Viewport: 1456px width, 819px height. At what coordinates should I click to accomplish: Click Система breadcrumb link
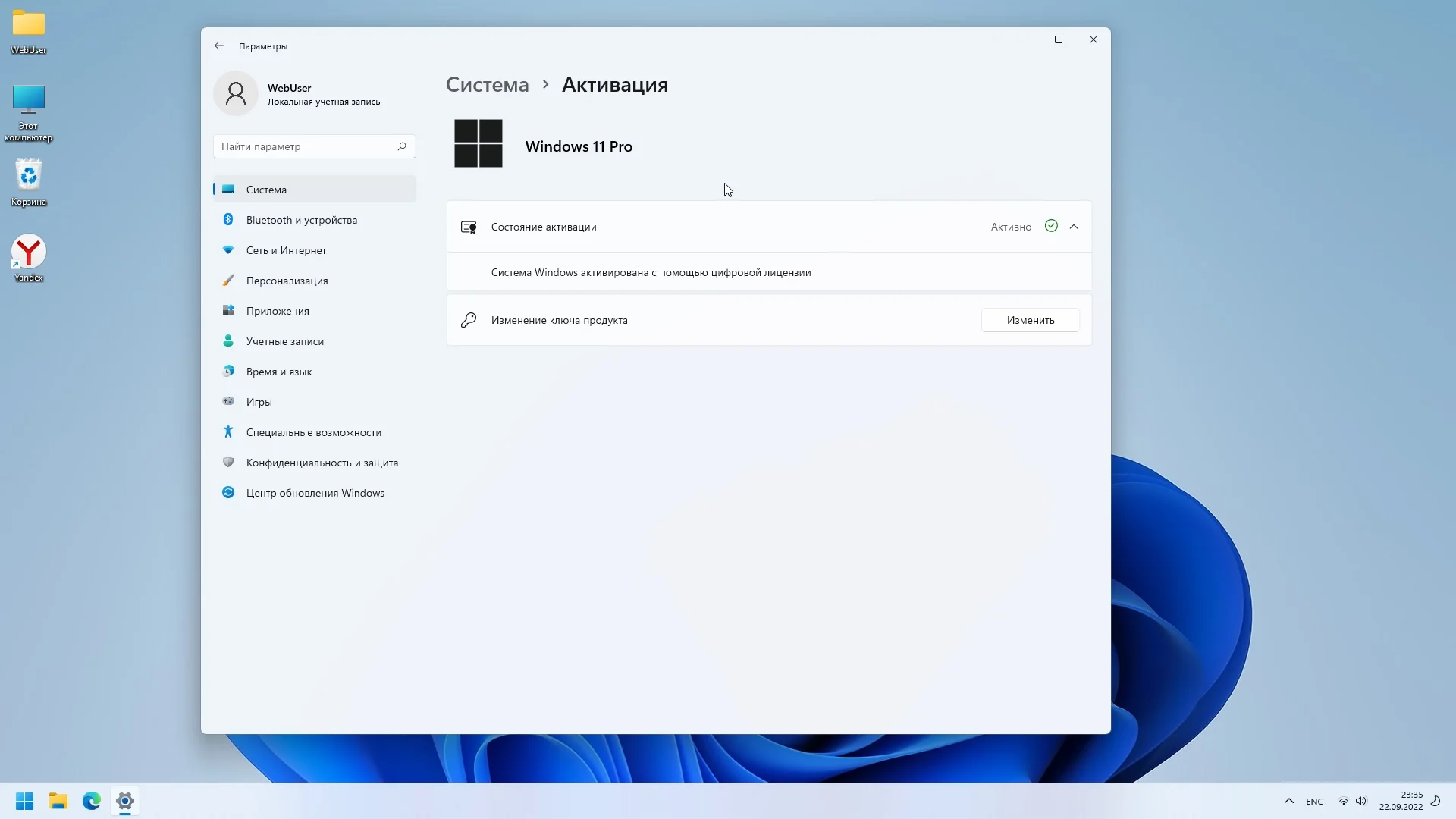(x=487, y=85)
